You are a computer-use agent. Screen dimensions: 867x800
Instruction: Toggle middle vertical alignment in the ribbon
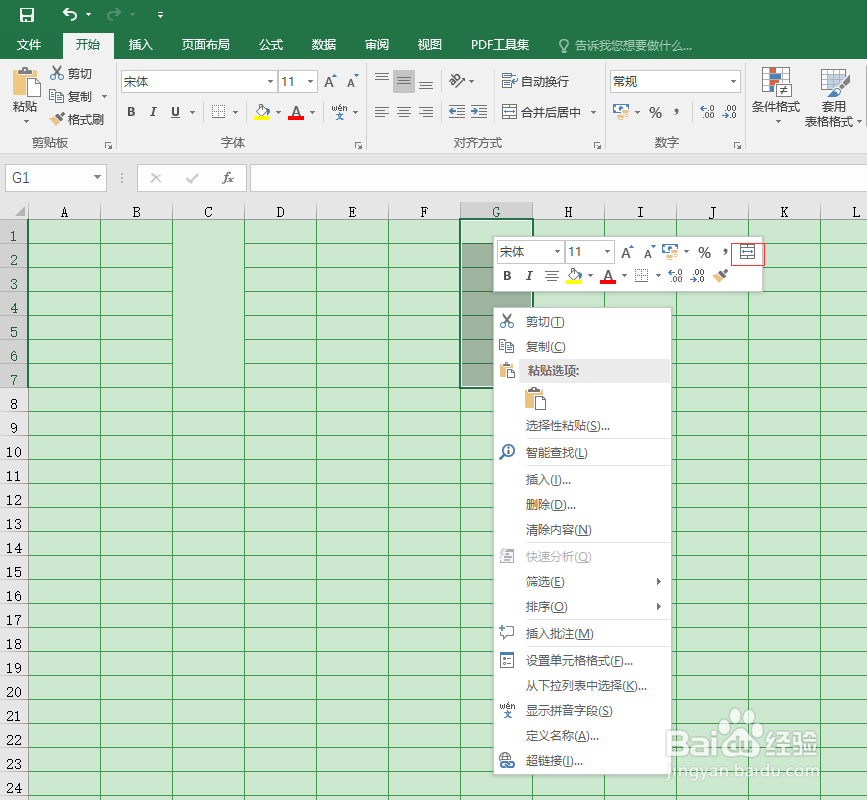click(404, 81)
